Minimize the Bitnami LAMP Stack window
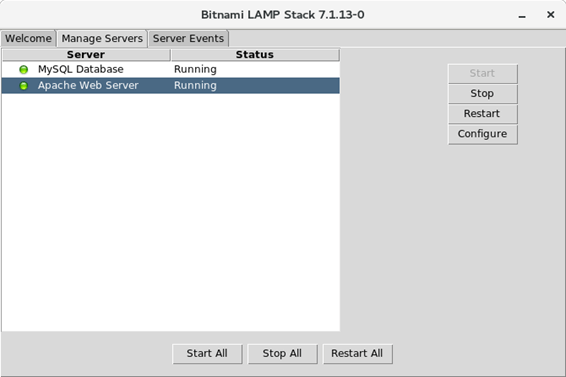 point(522,15)
